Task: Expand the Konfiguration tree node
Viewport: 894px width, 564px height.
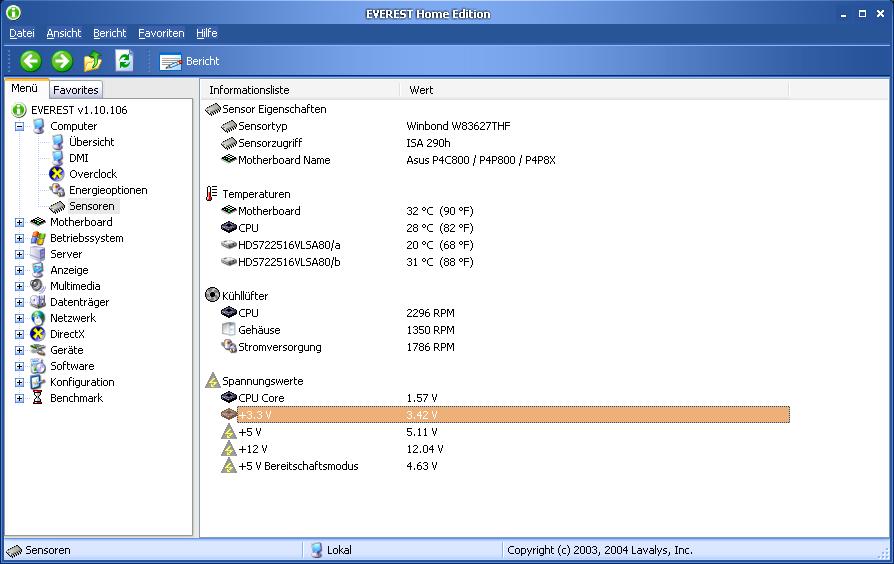Action: (19, 382)
